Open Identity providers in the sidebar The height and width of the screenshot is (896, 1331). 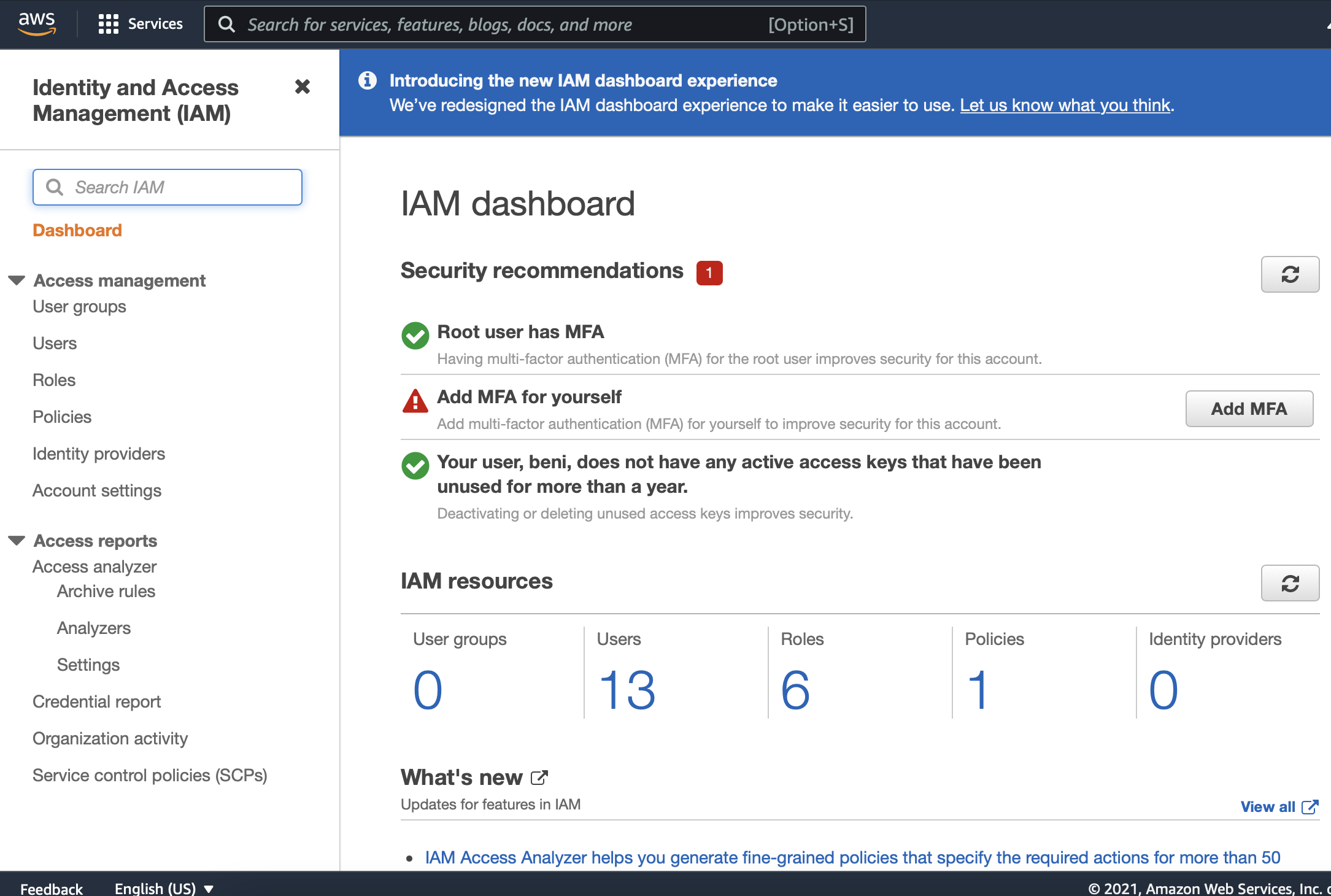point(99,454)
